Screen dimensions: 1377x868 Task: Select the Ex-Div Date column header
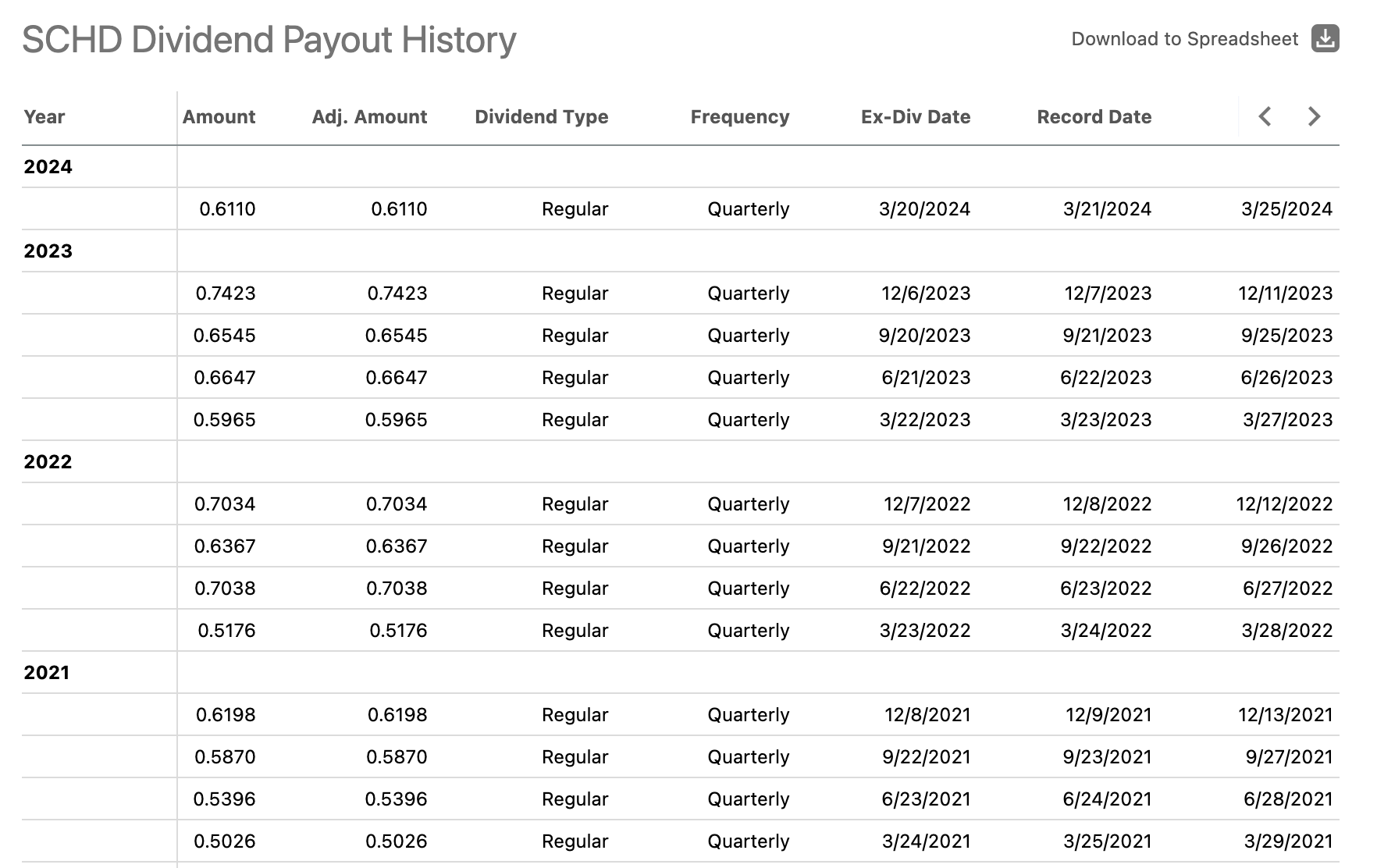(916, 117)
